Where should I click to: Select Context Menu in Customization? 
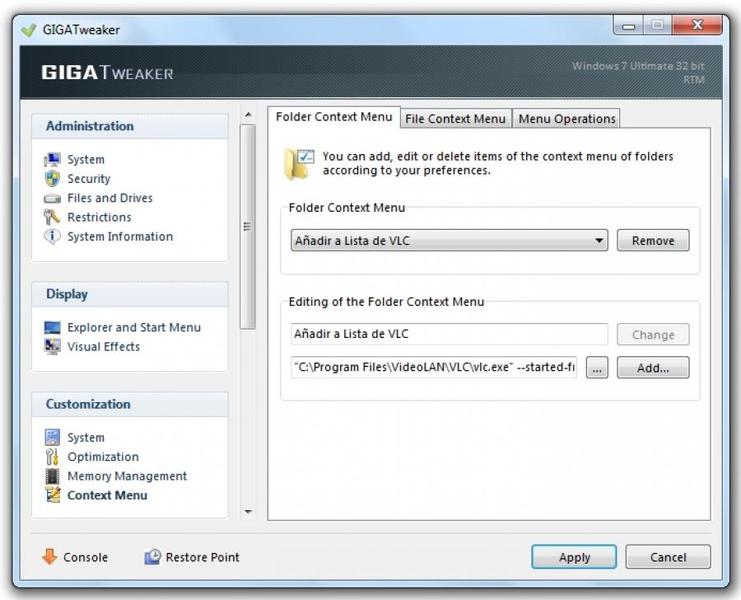[107, 495]
